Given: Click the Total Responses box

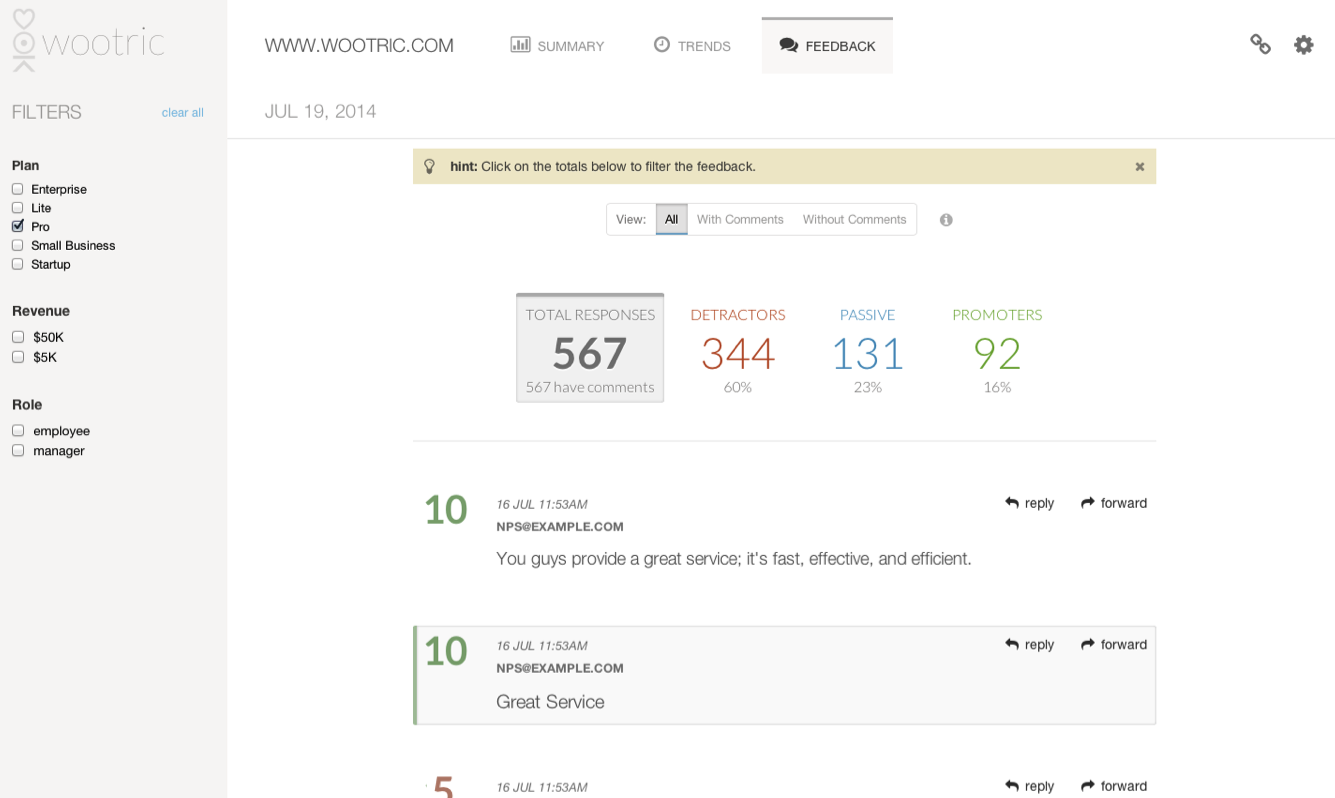Looking at the screenshot, I should coord(590,348).
